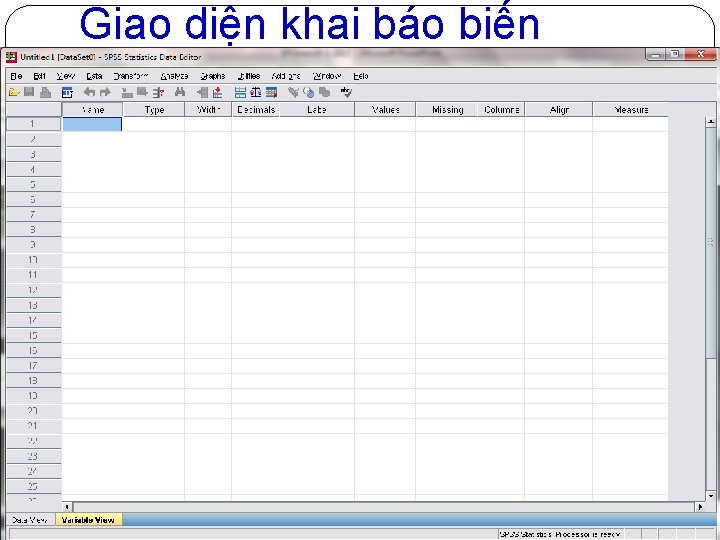Click the Columns column header
720x540 pixels.
coord(501,110)
